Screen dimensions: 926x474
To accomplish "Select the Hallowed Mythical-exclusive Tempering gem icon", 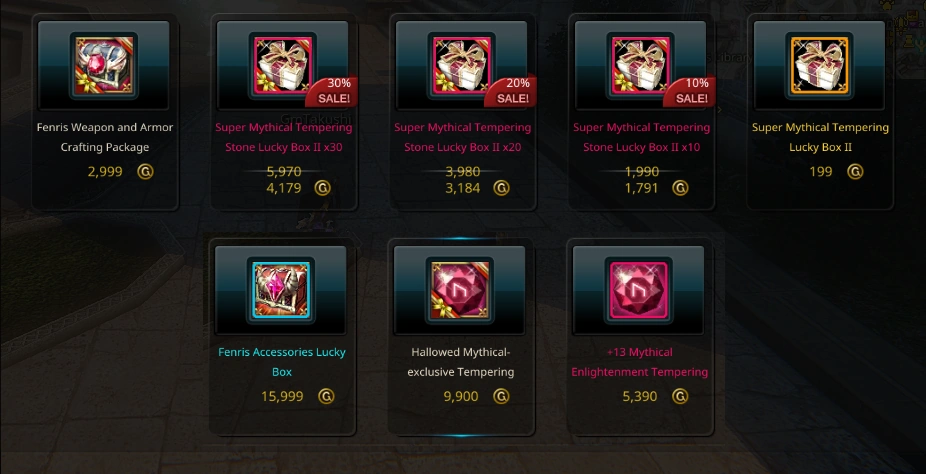I will click(460, 290).
